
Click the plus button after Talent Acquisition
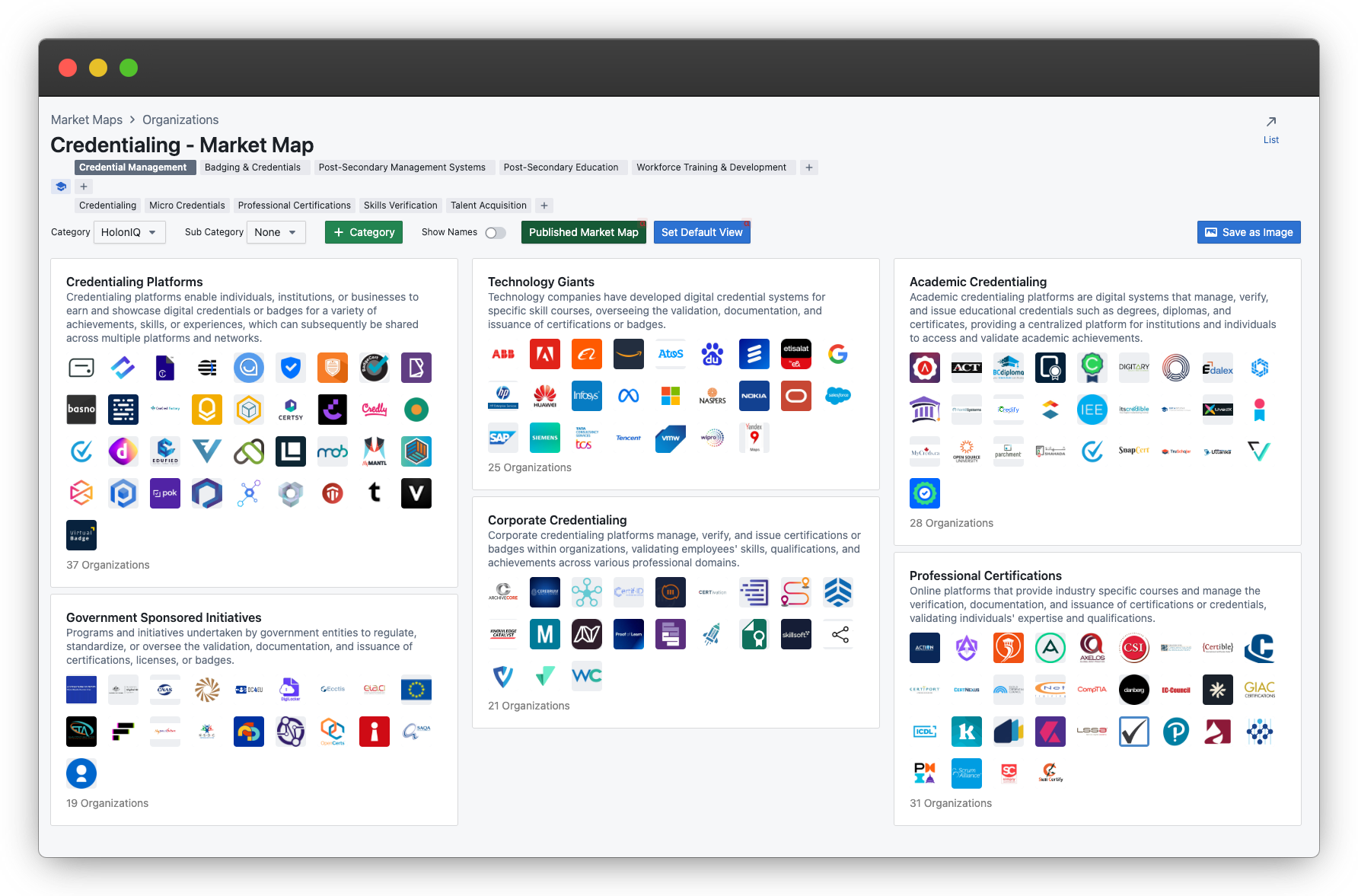(544, 206)
